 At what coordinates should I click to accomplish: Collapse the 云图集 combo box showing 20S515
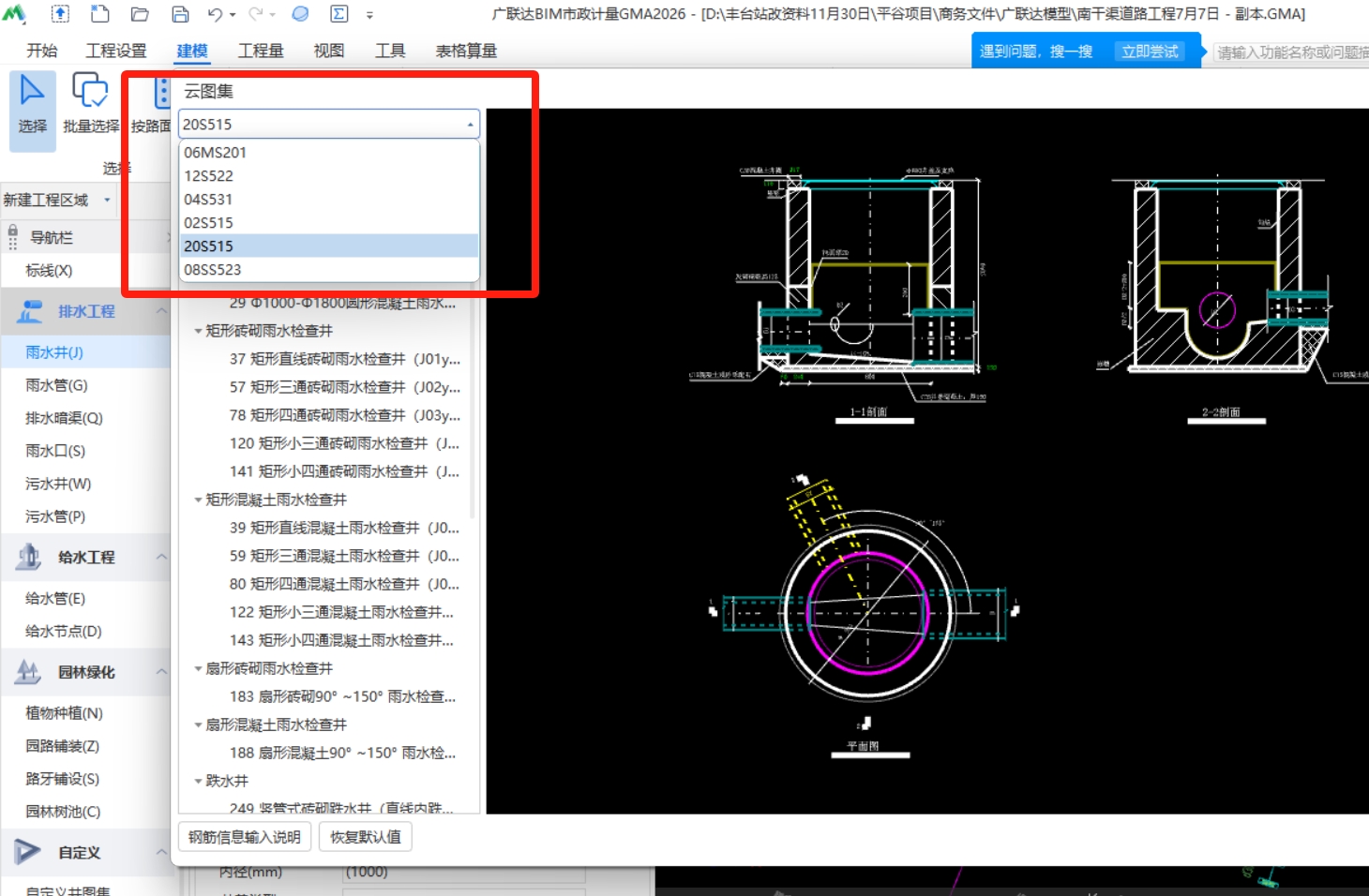[x=470, y=125]
